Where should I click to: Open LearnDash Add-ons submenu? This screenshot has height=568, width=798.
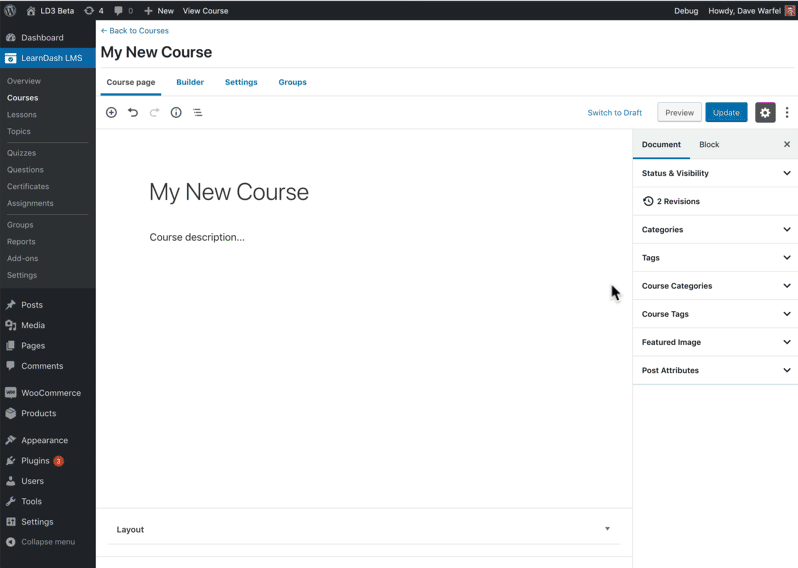[22, 259]
